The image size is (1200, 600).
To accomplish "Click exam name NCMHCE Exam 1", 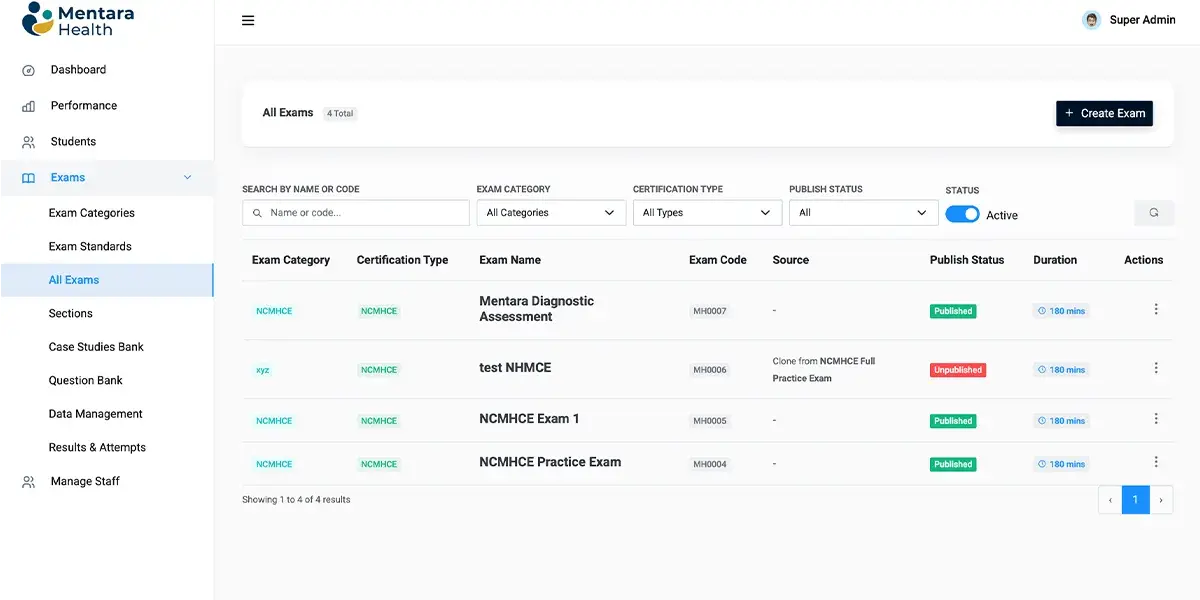I will 529,419.
